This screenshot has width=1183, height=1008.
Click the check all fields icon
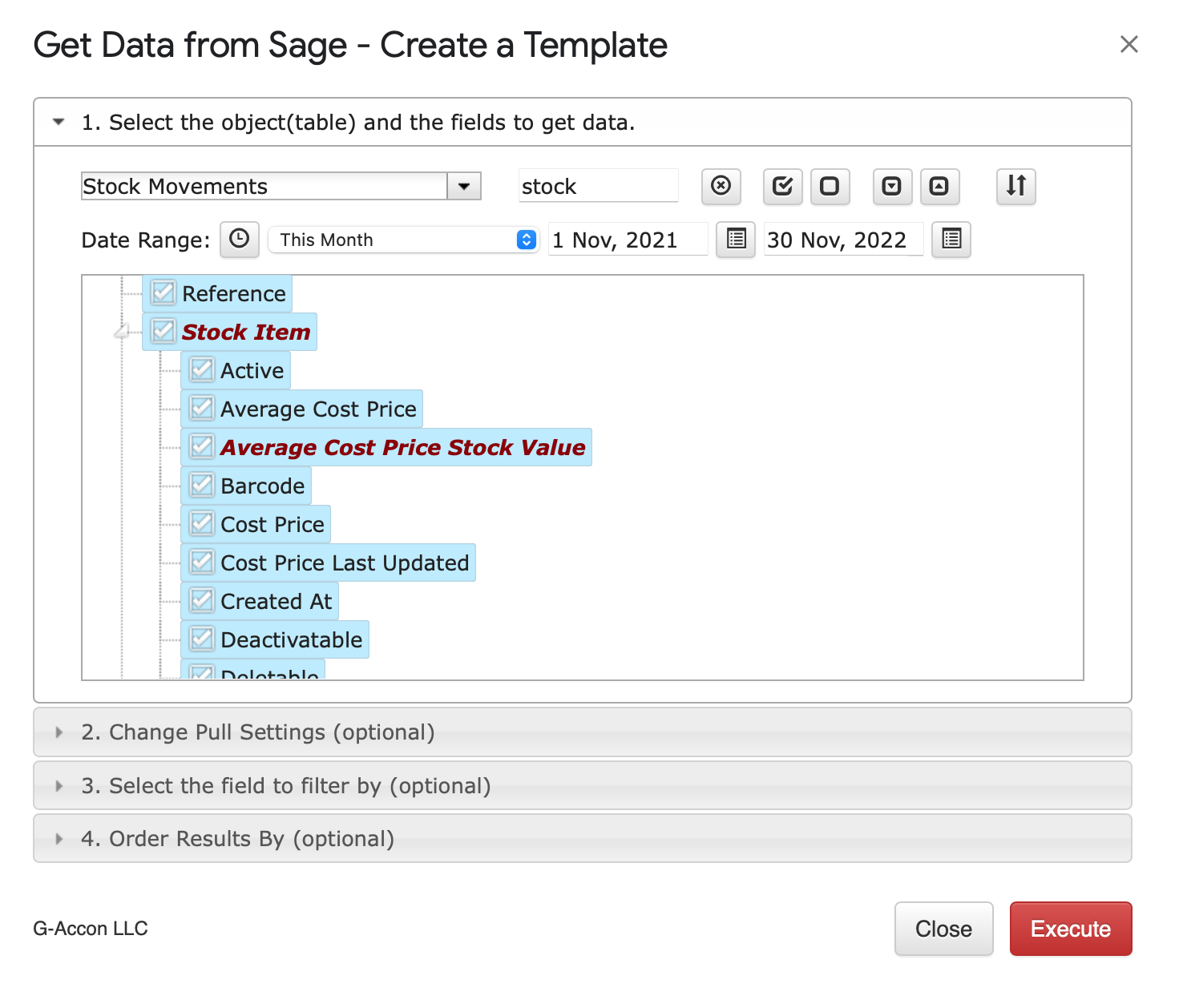[x=782, y=187]
